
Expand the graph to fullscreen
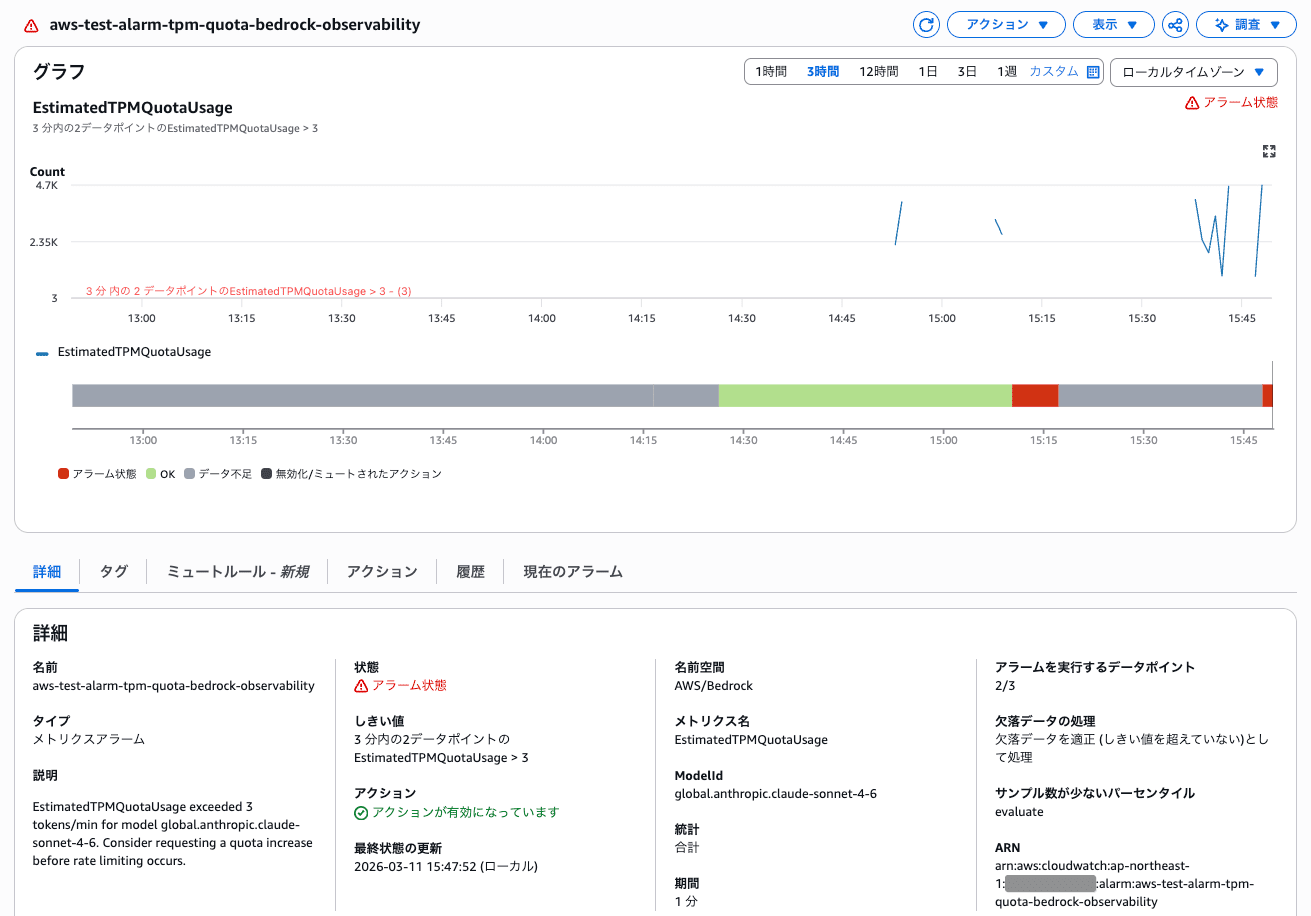click(1269, 152)
